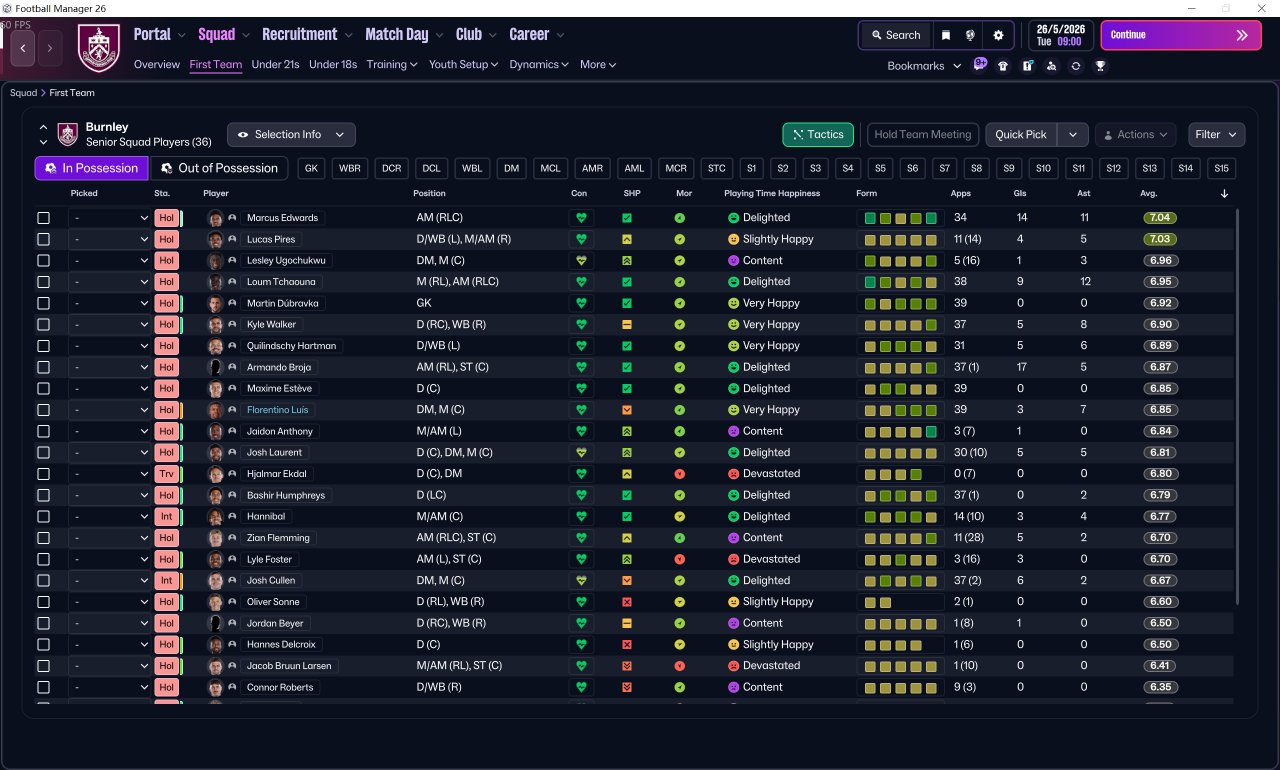Click Marcus Edwards' form squares
The image size is (1280, 770).
(900, 218)
